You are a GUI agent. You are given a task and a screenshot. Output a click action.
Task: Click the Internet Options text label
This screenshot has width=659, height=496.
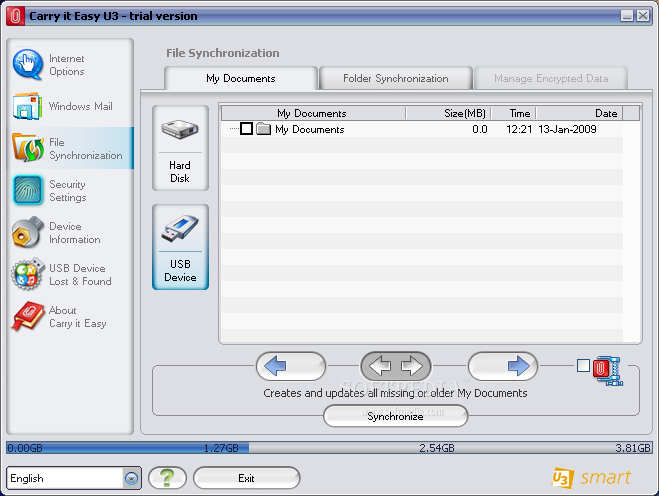(x=67, y=65)
